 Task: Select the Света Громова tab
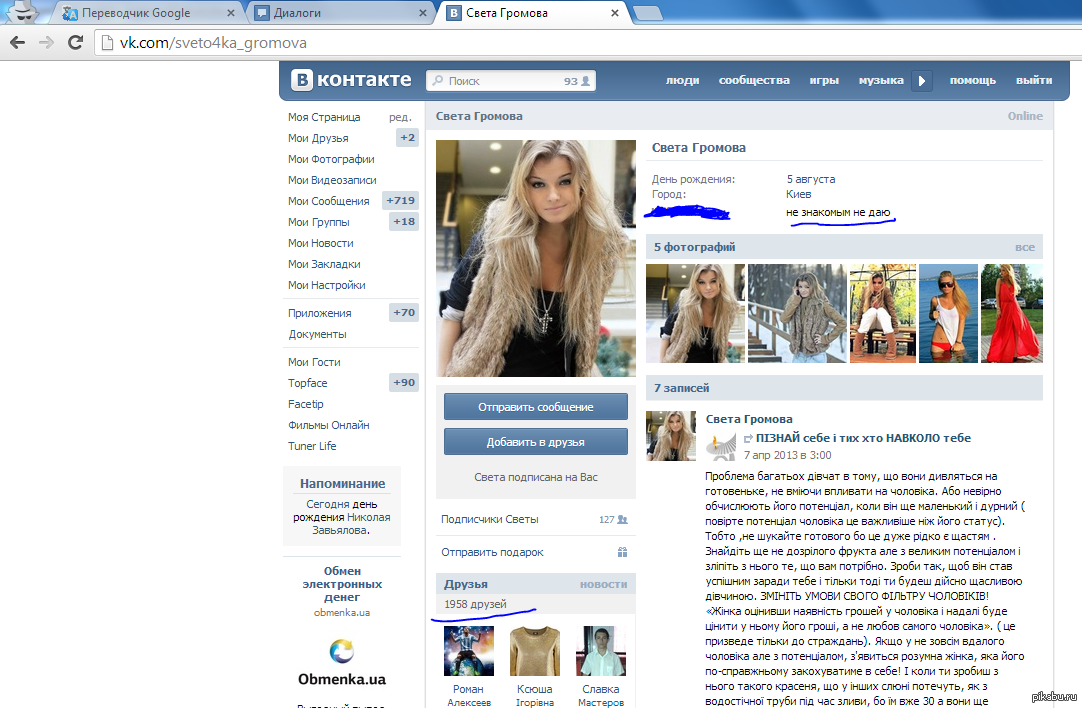pos(531,13)
